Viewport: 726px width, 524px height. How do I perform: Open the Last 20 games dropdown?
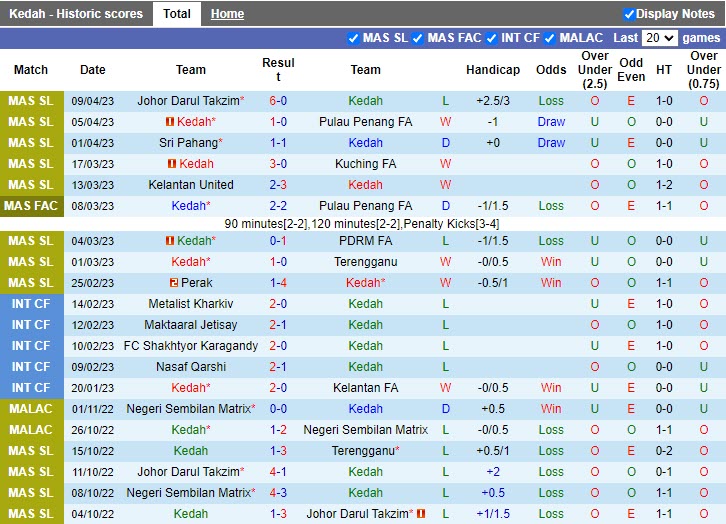point(660,38)
